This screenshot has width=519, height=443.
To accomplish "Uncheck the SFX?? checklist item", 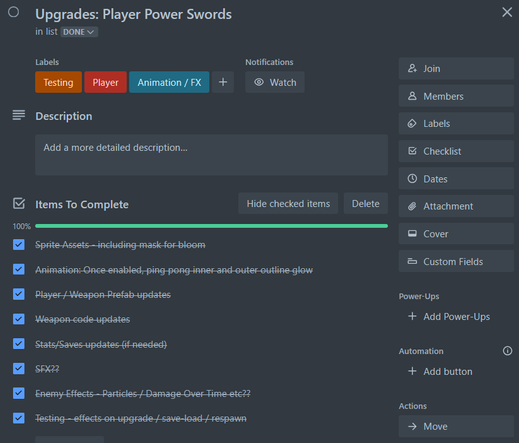I will [x=19, y=369].
